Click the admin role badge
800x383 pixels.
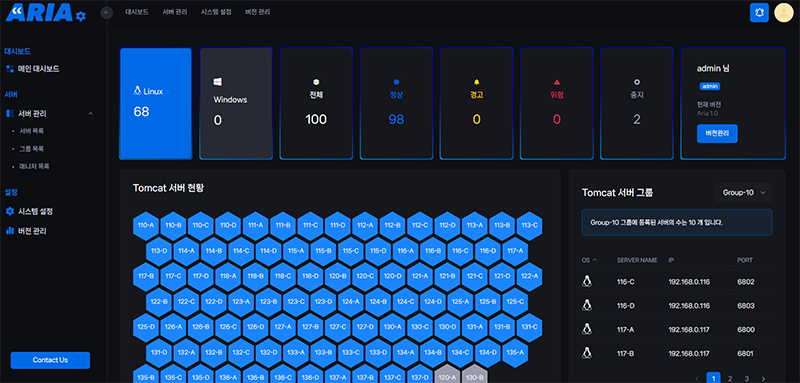pyautogui.click(x=709, y=87)
